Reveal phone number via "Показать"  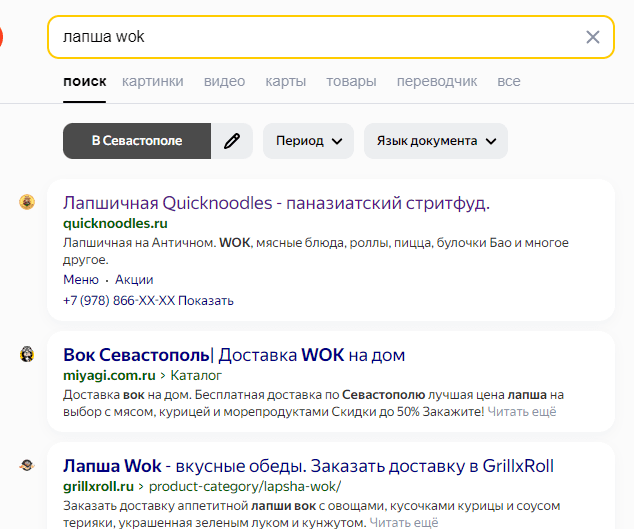coord(206,300)
